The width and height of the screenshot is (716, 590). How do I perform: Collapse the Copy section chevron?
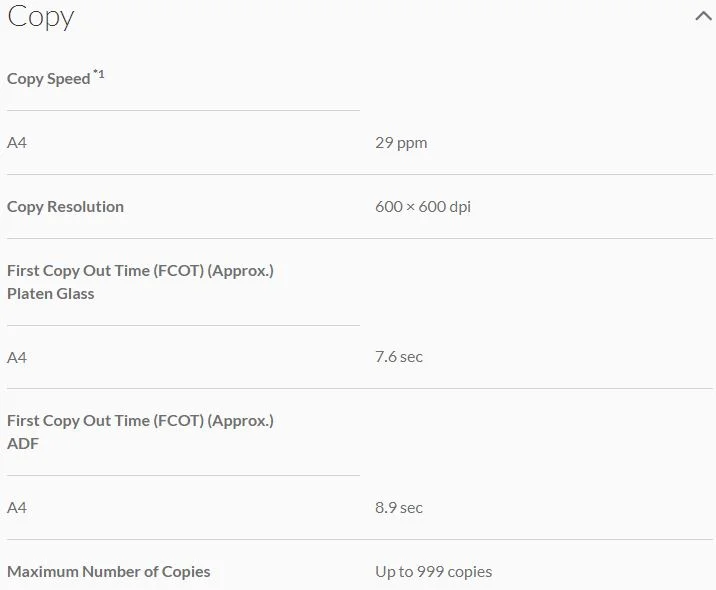(x=703, y=16)
